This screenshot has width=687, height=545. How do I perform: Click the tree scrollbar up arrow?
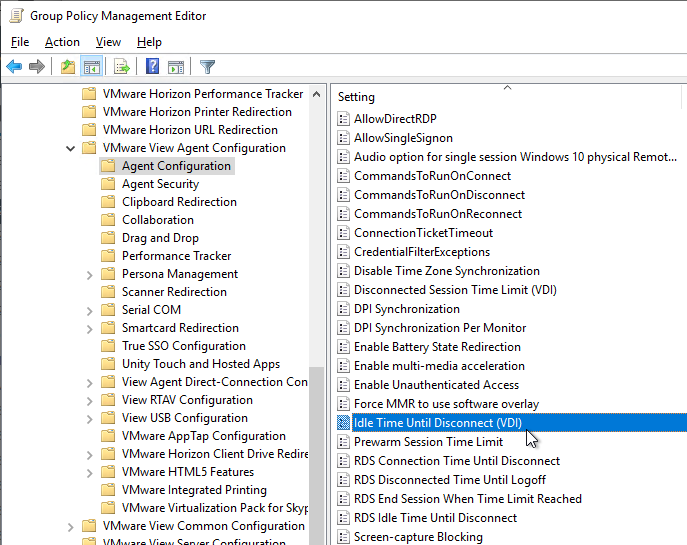tap(316, 94)
